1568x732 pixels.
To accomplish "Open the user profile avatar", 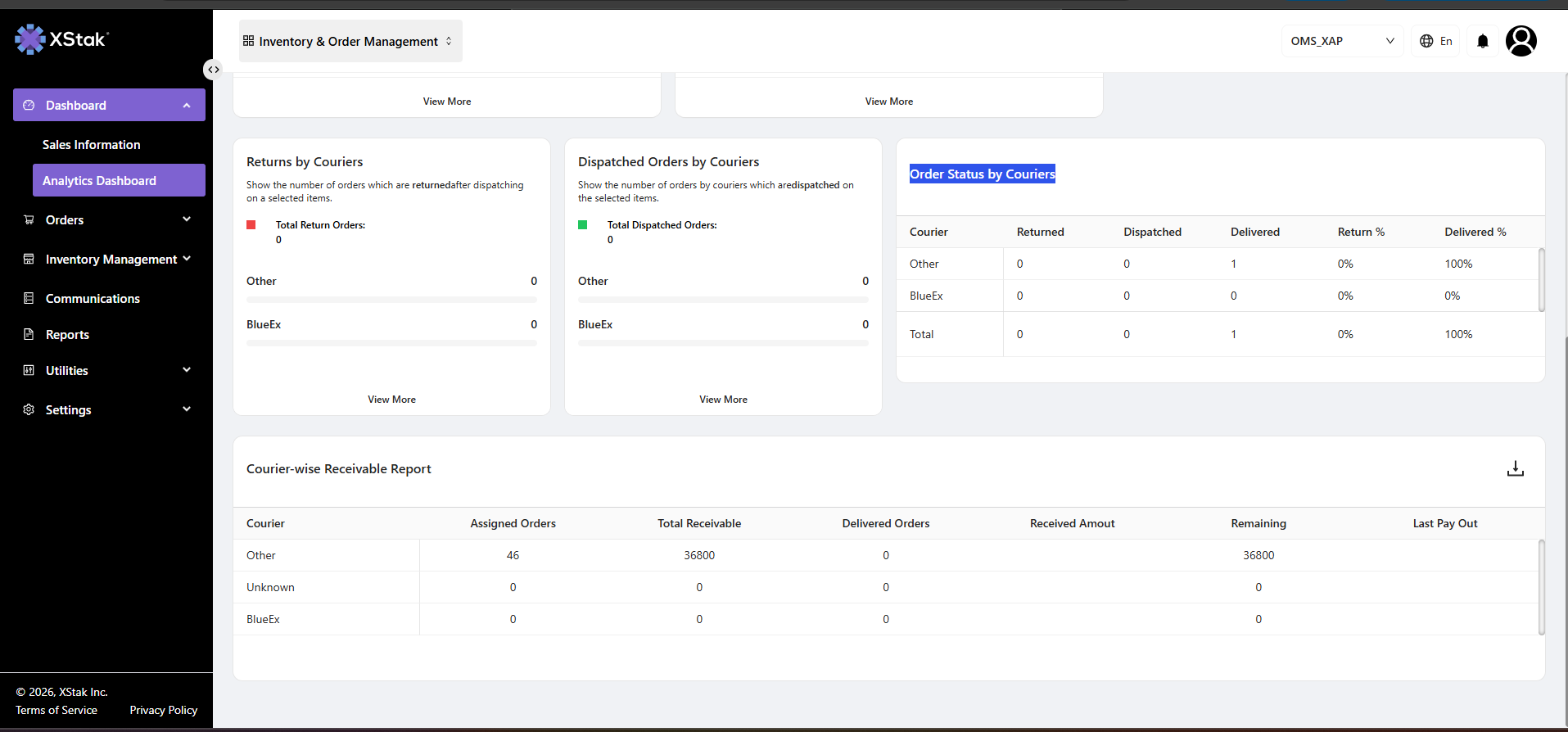I will pos(1521,41).
